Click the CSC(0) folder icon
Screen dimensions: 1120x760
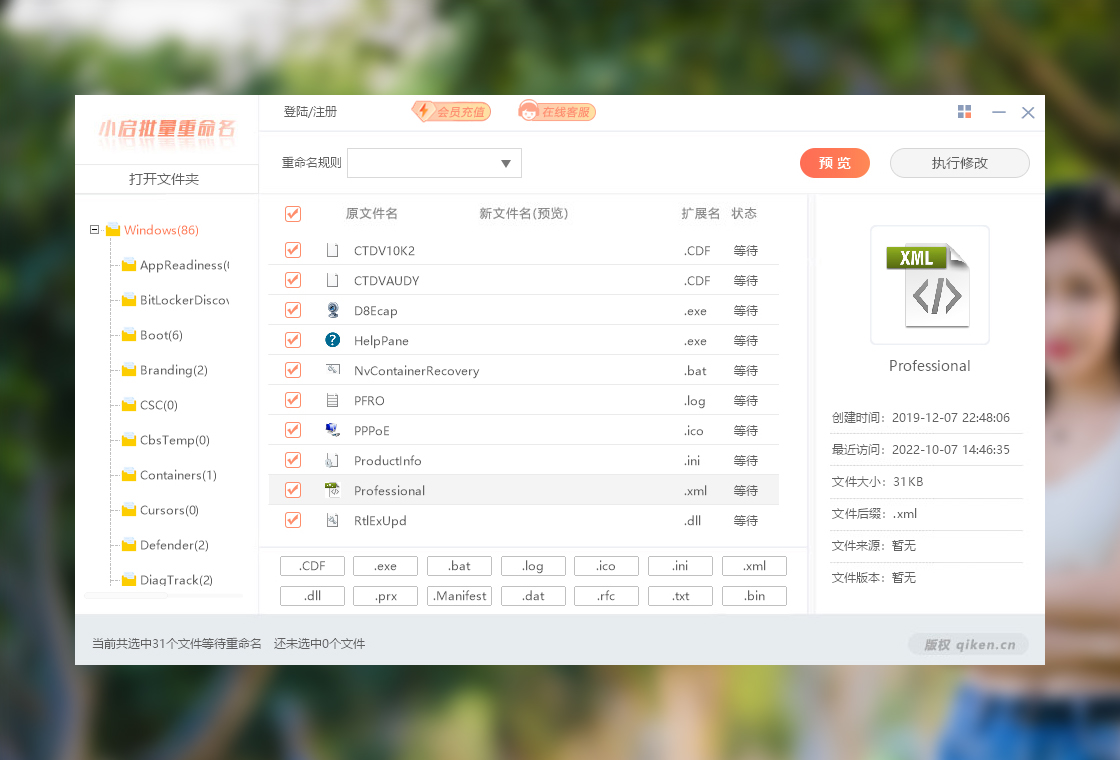click(x=129, y=405)
